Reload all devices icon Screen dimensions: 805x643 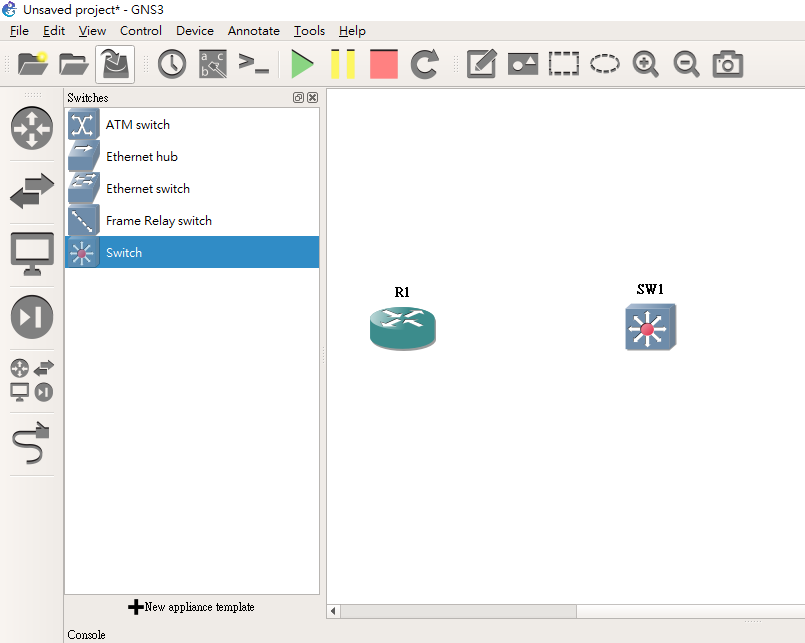click(425, 64)
